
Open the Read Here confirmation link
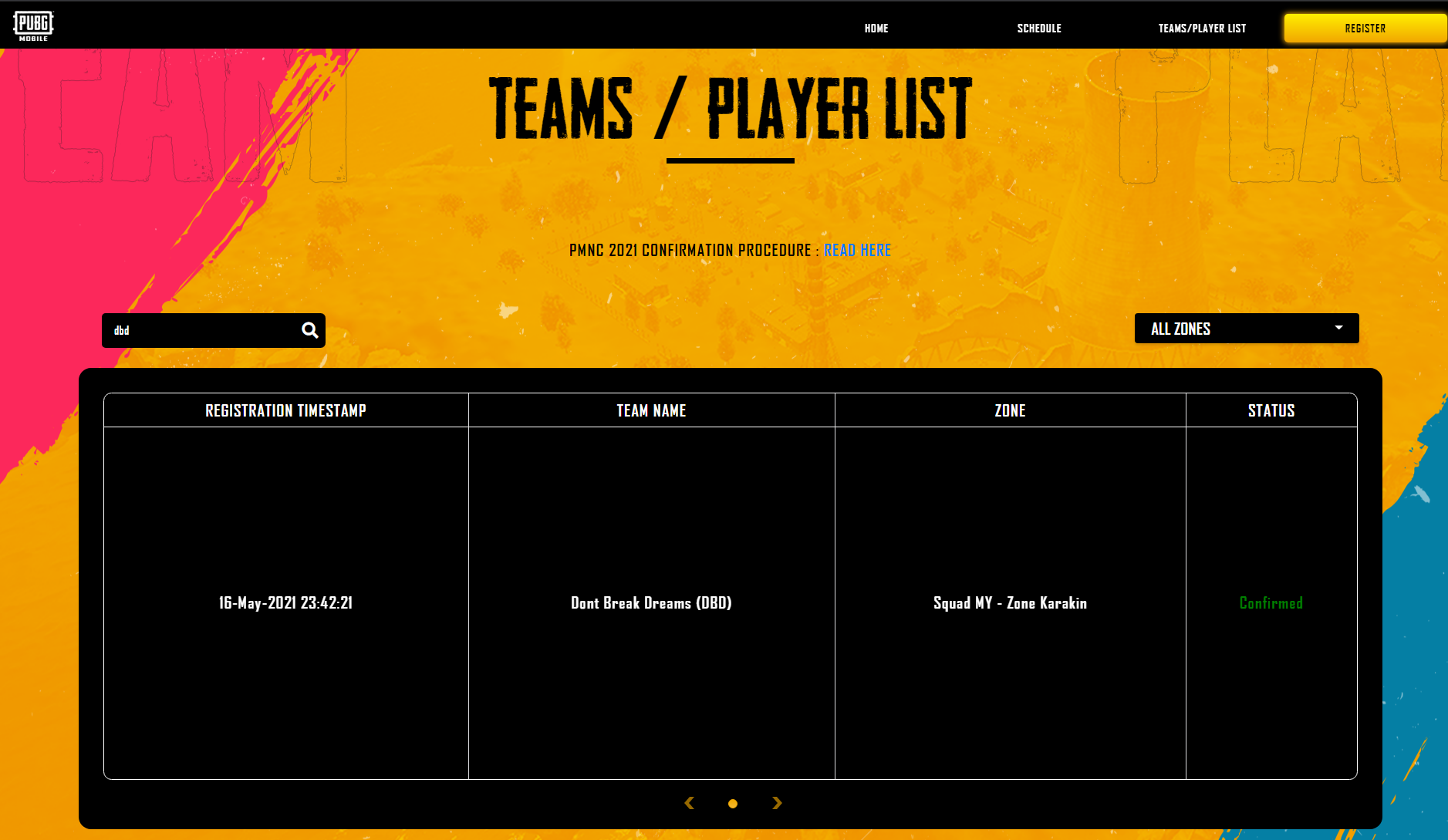click(858, 250)
